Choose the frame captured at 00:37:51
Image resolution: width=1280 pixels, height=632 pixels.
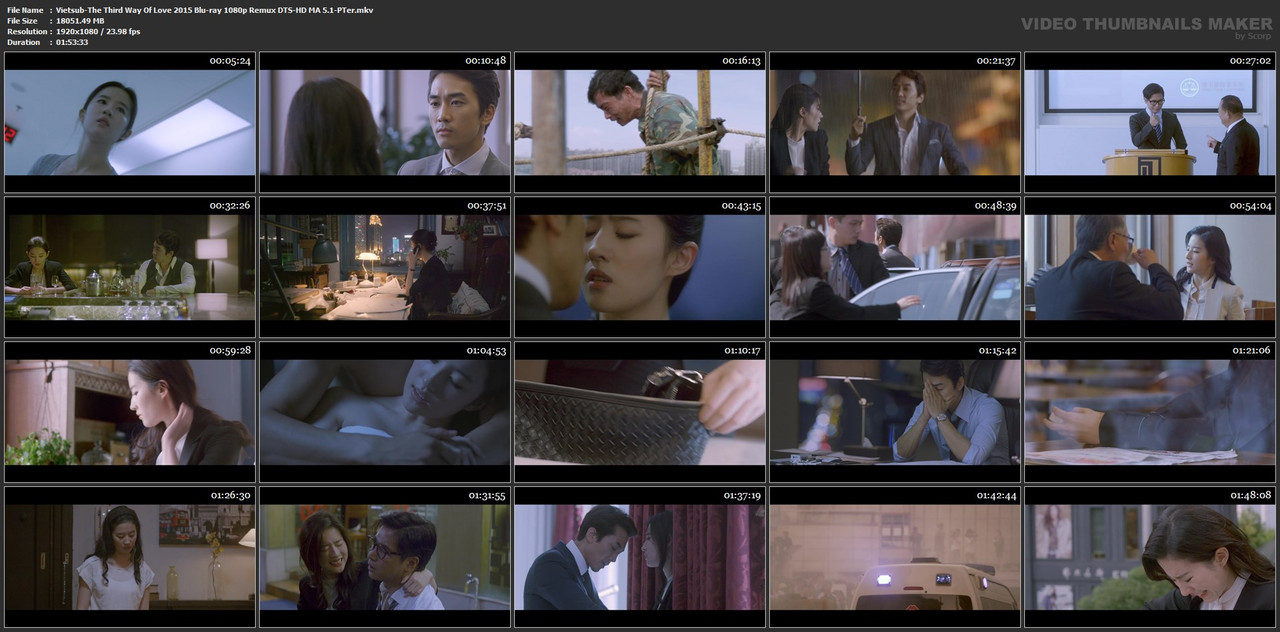pyautogui.click(x=385, y=267)
